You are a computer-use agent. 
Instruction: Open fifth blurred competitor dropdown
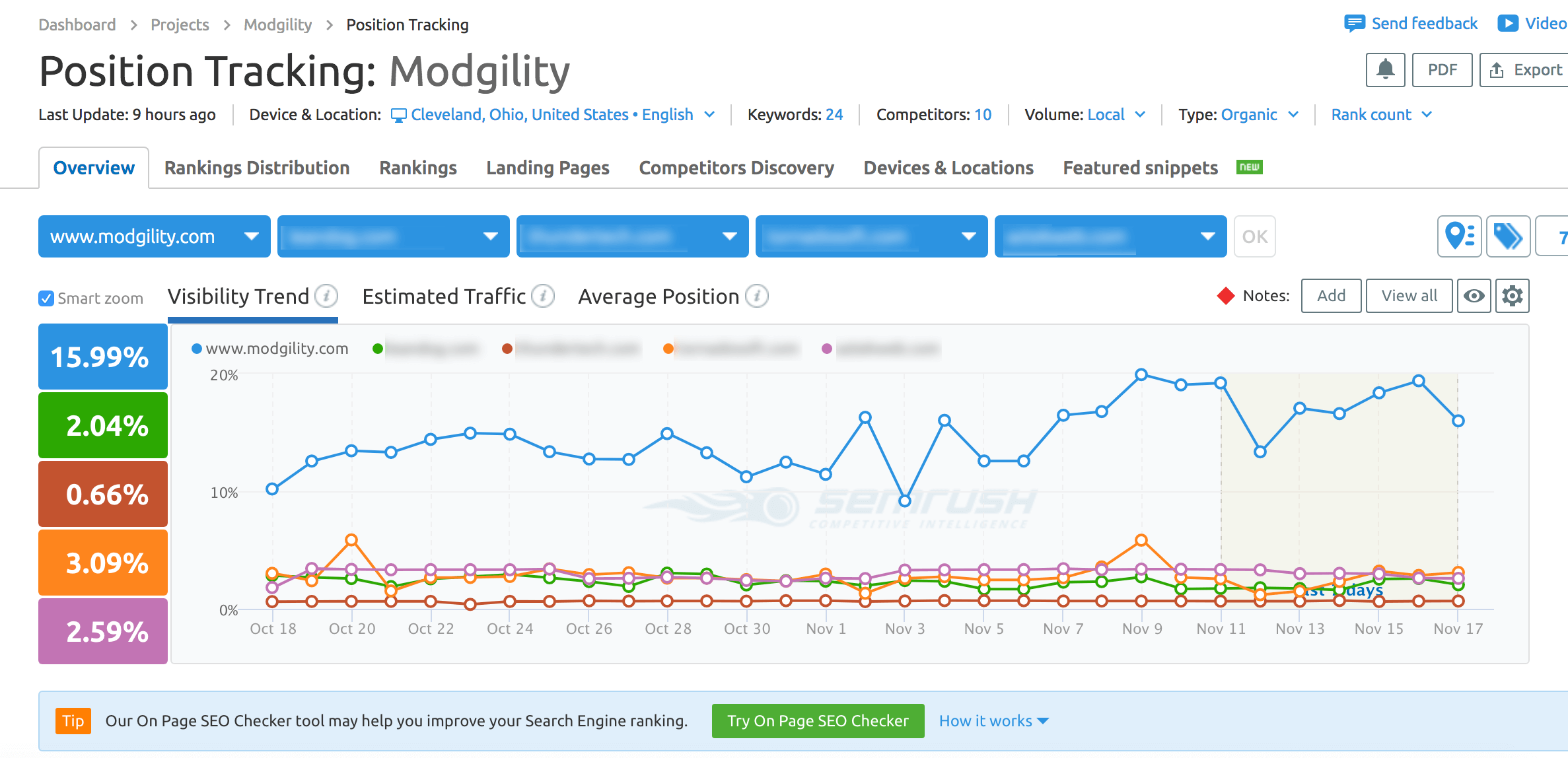point(1111,236)
